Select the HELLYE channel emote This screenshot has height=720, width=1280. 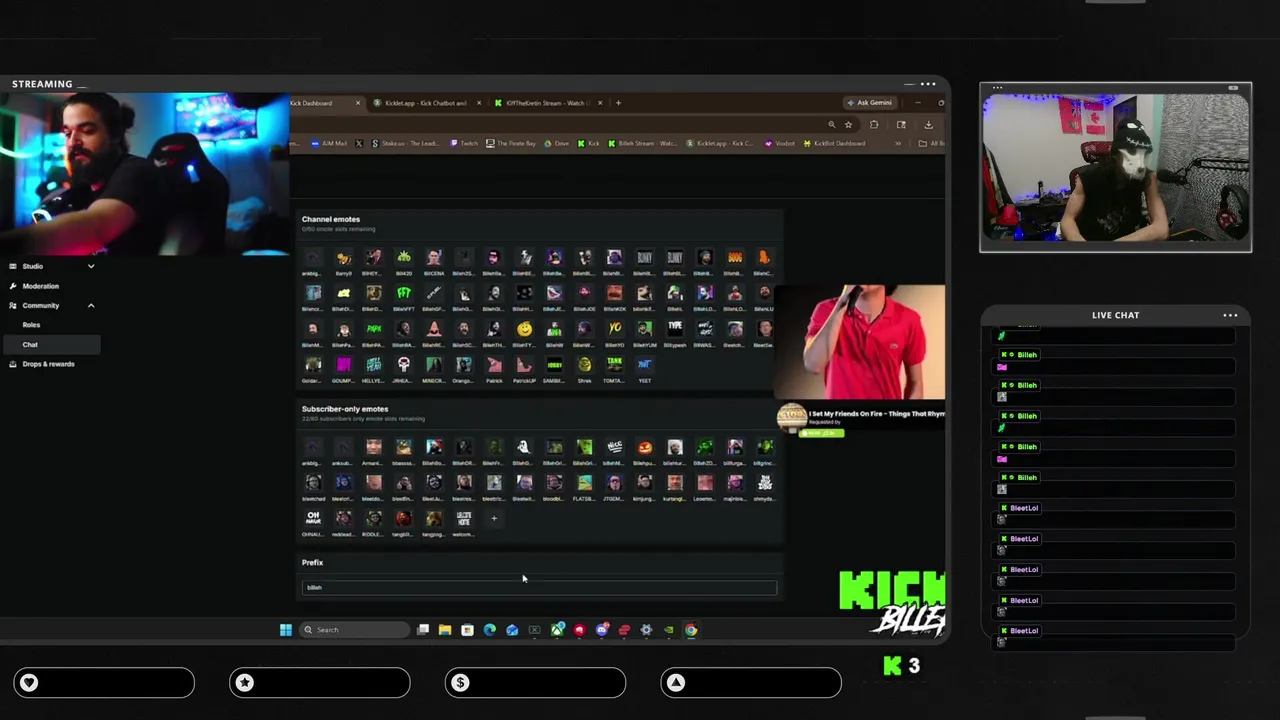[373, 366]
